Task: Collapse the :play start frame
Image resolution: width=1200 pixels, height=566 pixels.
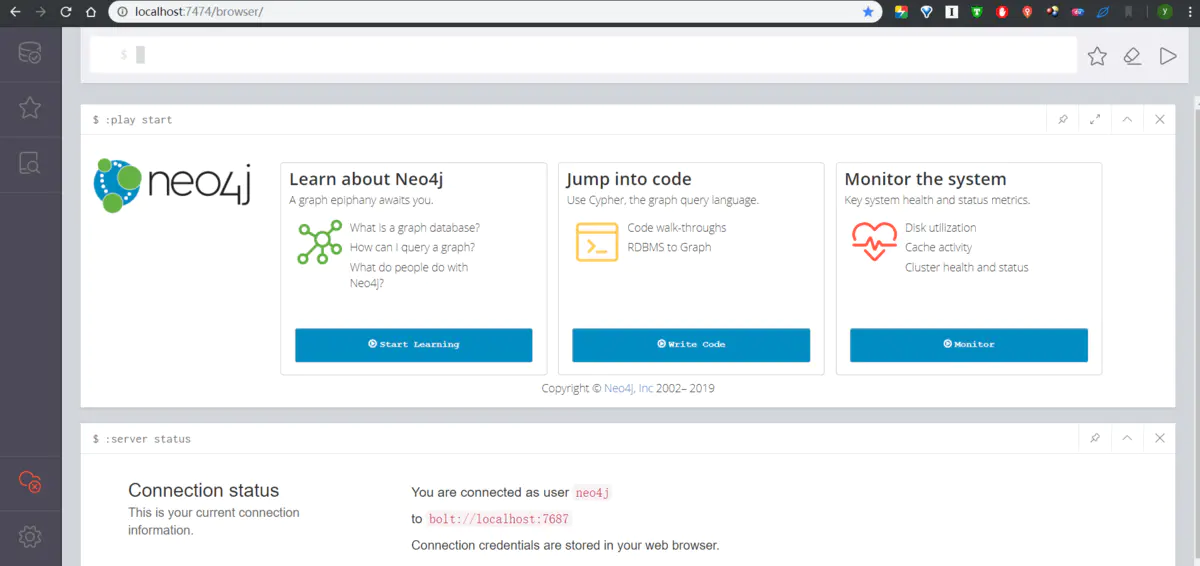Action: [x=1127, y=119]
